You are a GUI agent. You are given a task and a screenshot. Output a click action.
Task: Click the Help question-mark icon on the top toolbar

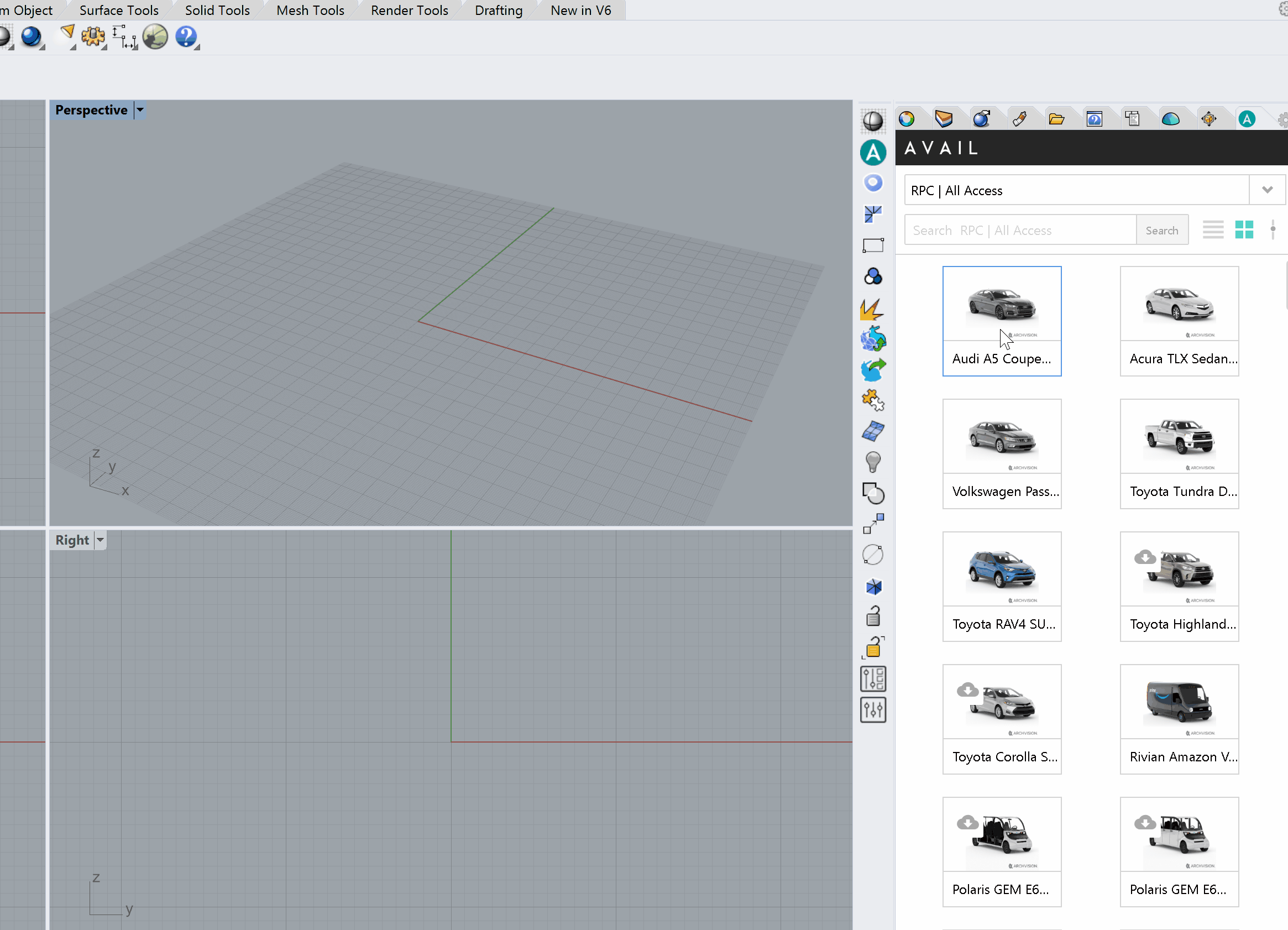coord(186,36)
